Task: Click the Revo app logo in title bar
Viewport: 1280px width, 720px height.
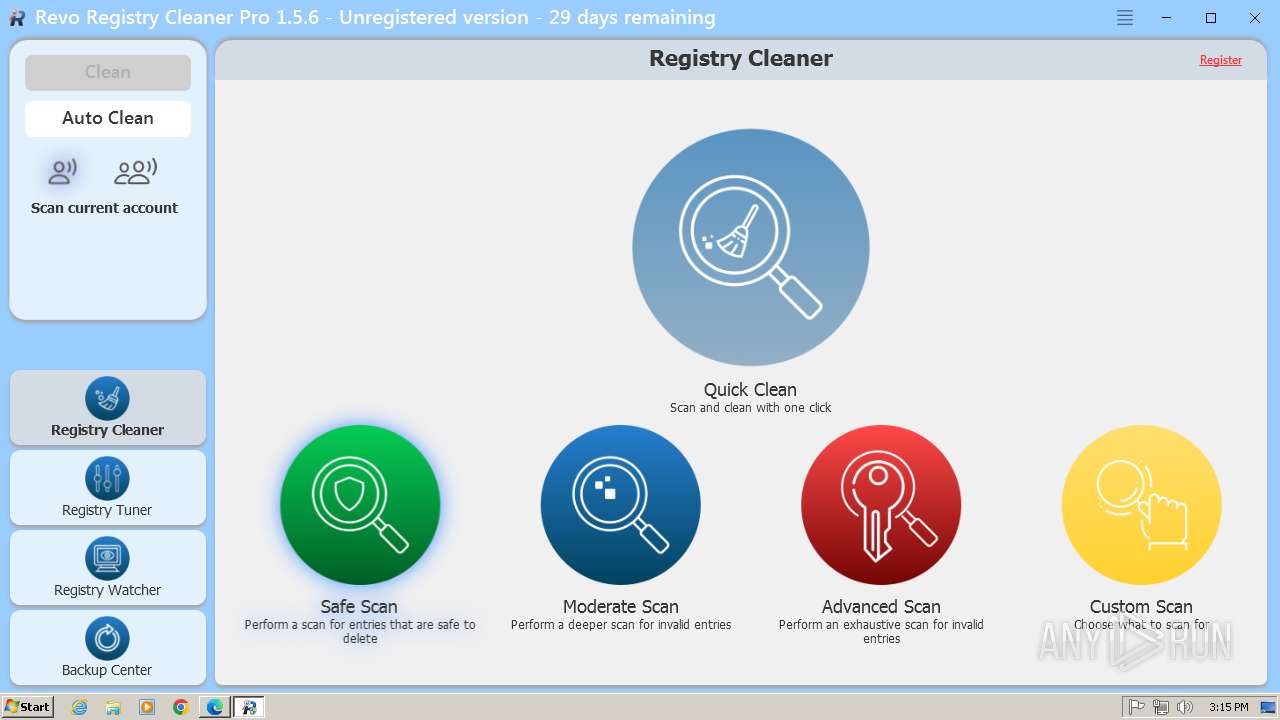Action: [x=17, y=18]
